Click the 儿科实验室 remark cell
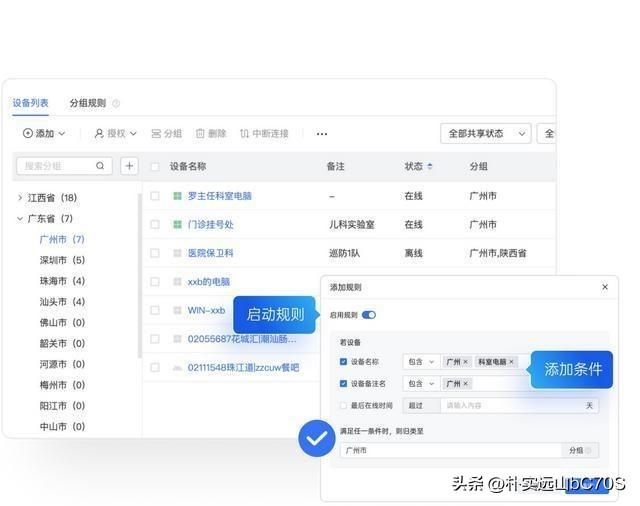Viewport: 640px width, 506px height. pyautogui.click(x=351, y=224)
